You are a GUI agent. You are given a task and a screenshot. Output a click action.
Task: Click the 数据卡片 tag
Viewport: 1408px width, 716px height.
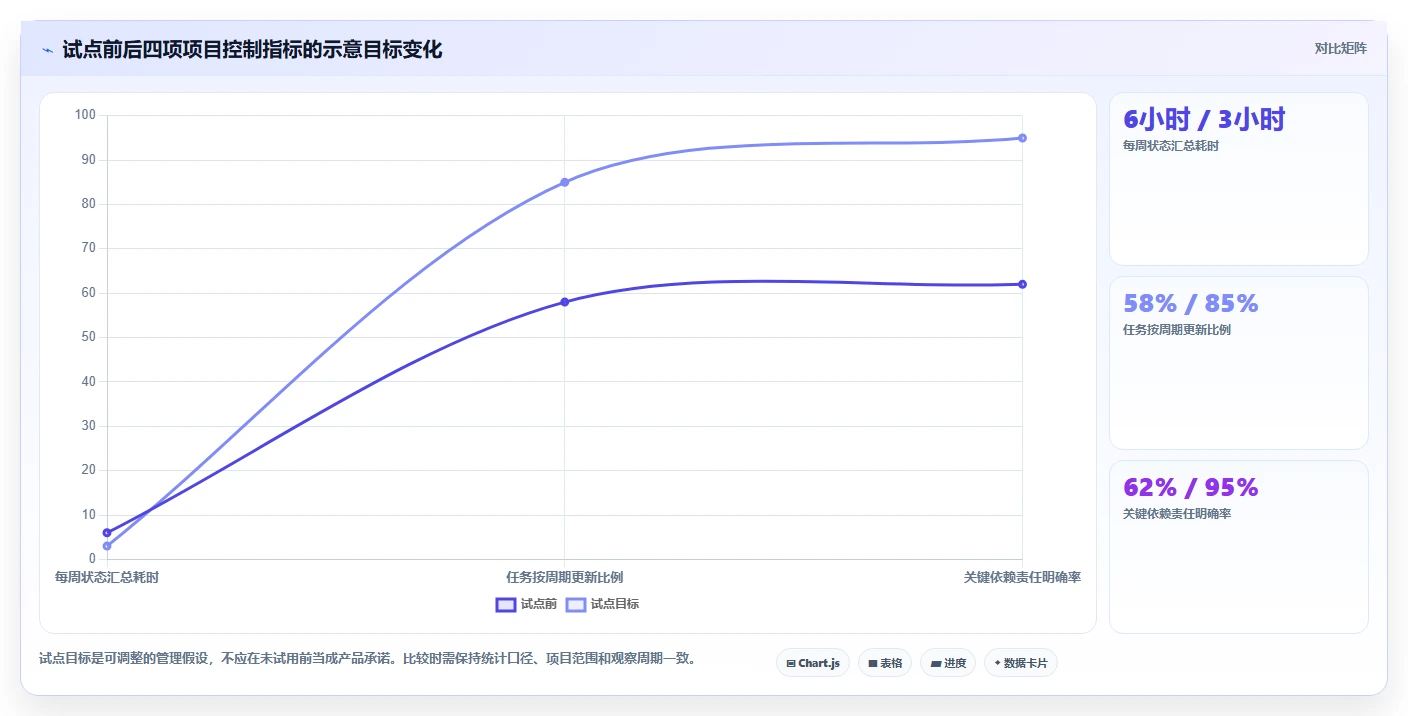point(1021,663)
